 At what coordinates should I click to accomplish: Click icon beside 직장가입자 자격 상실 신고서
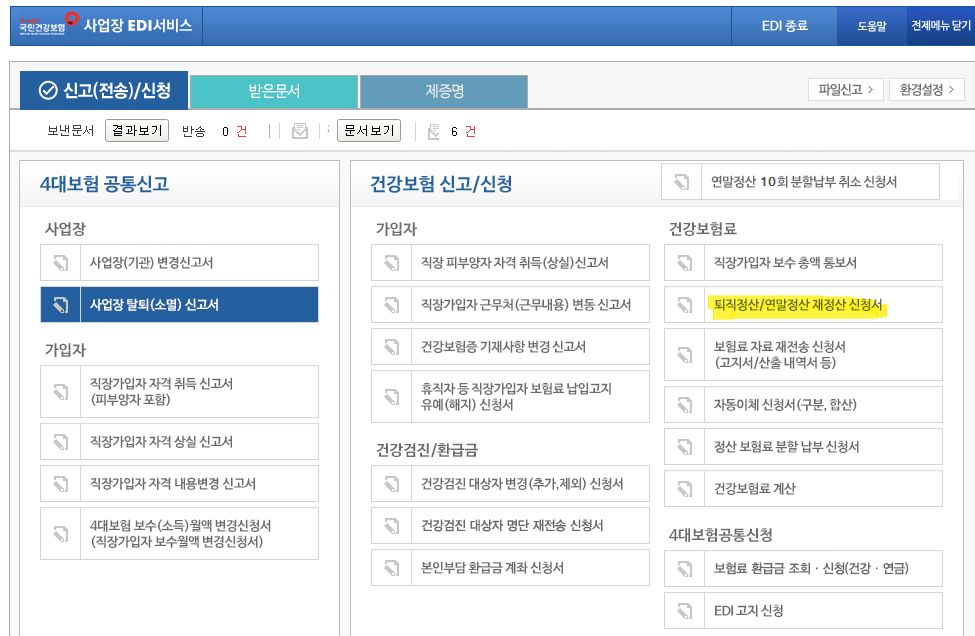pyautogui.click(x=60, y=441)
